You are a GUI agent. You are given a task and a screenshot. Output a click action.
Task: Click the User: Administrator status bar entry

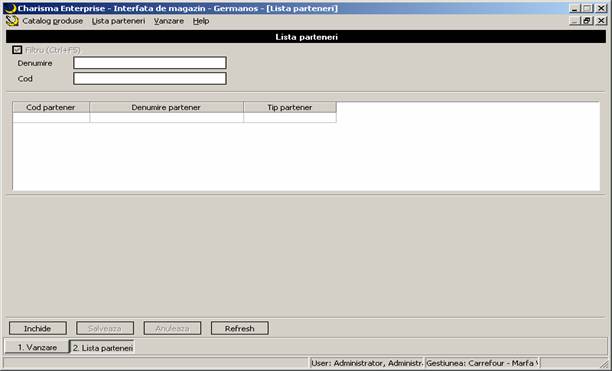pyautogui.click(x=366, y=363)
